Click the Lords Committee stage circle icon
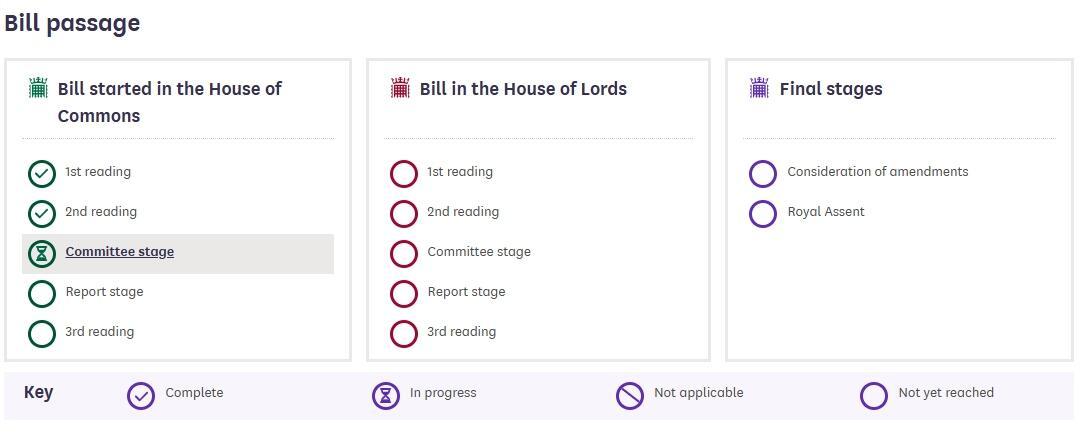The image size is (1084, 433). 404,254
